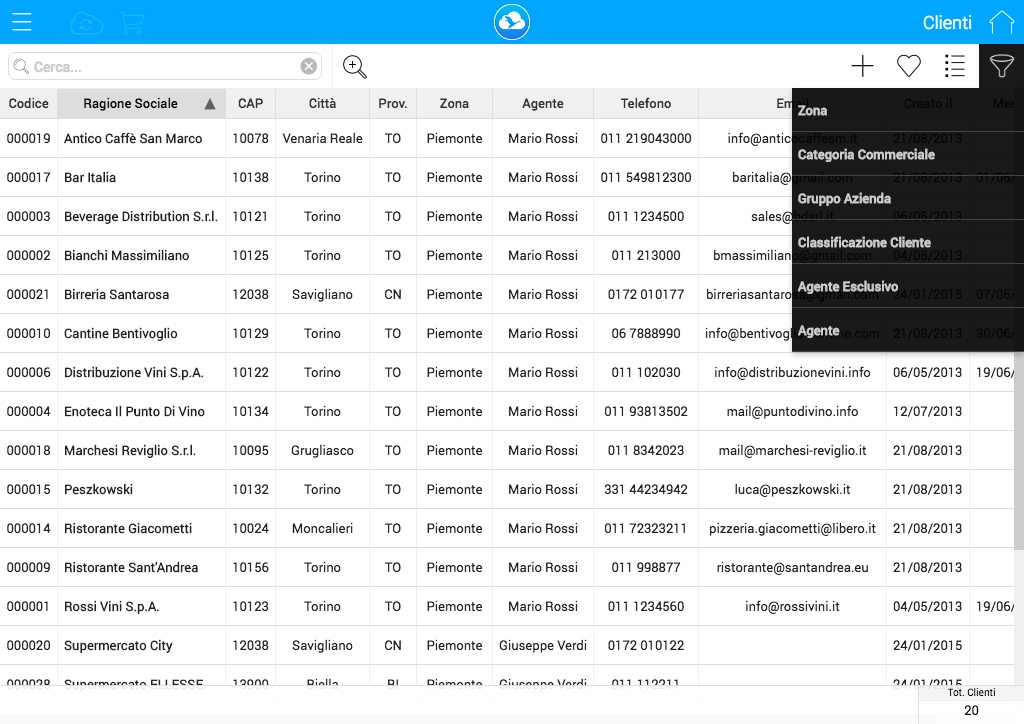Open client Peszkowski
The height and width of the screenshot is (724, 1024).
point(99,490)
